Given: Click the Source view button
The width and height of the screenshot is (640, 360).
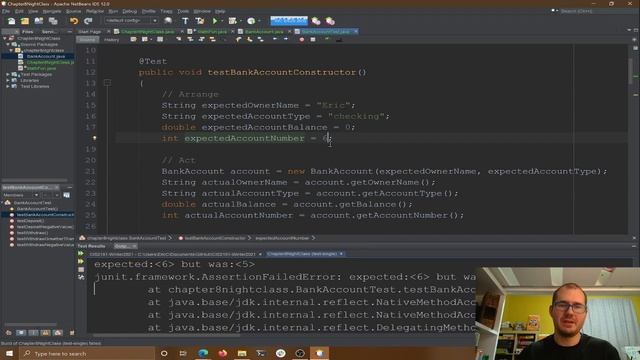Looking at the screenshot, I should 87,40.
